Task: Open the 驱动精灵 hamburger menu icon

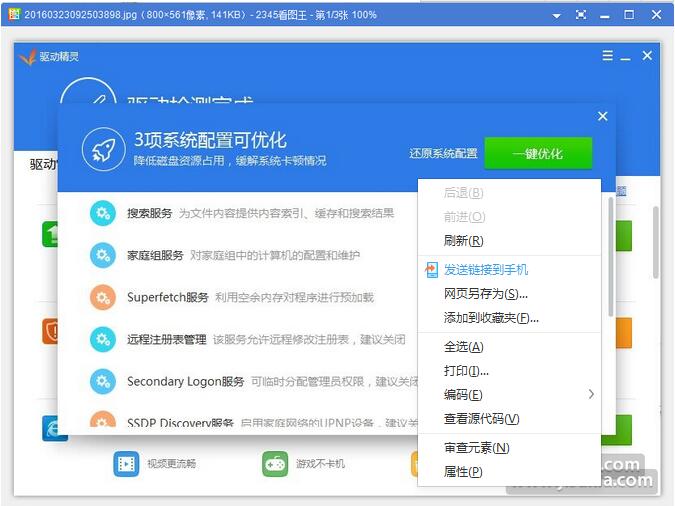Action: tap(607, 56)
